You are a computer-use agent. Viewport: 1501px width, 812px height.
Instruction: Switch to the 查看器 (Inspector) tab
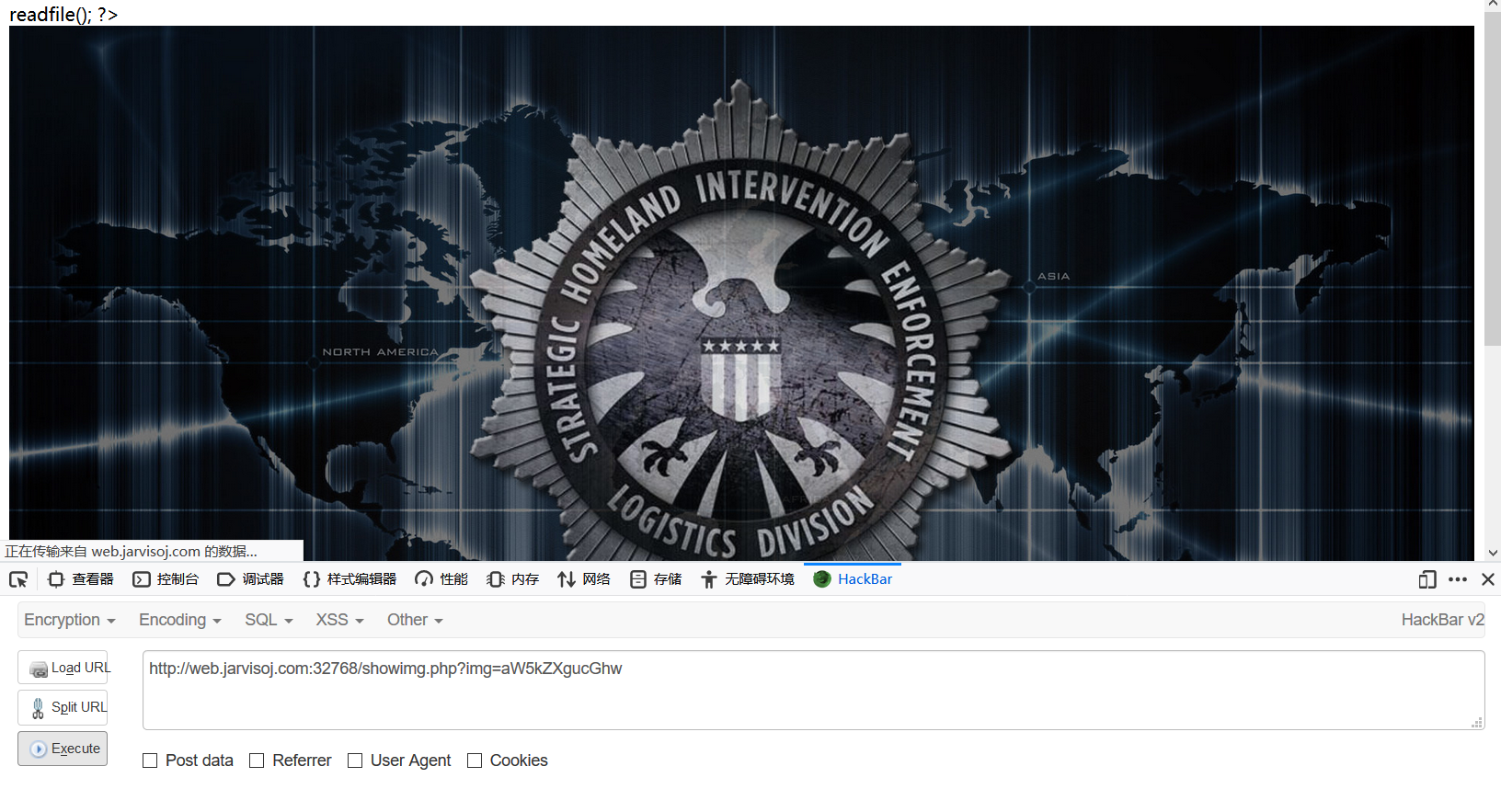(81, 579)
